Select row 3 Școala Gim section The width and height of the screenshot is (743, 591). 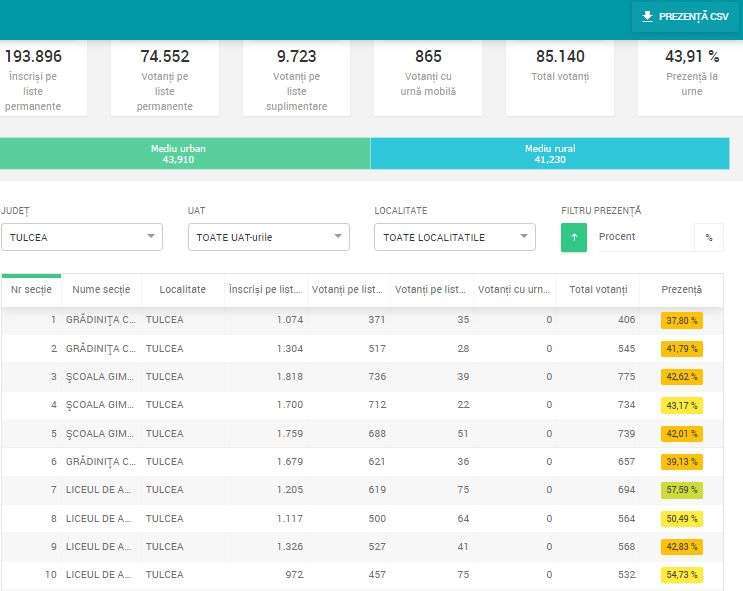point(100,377)
